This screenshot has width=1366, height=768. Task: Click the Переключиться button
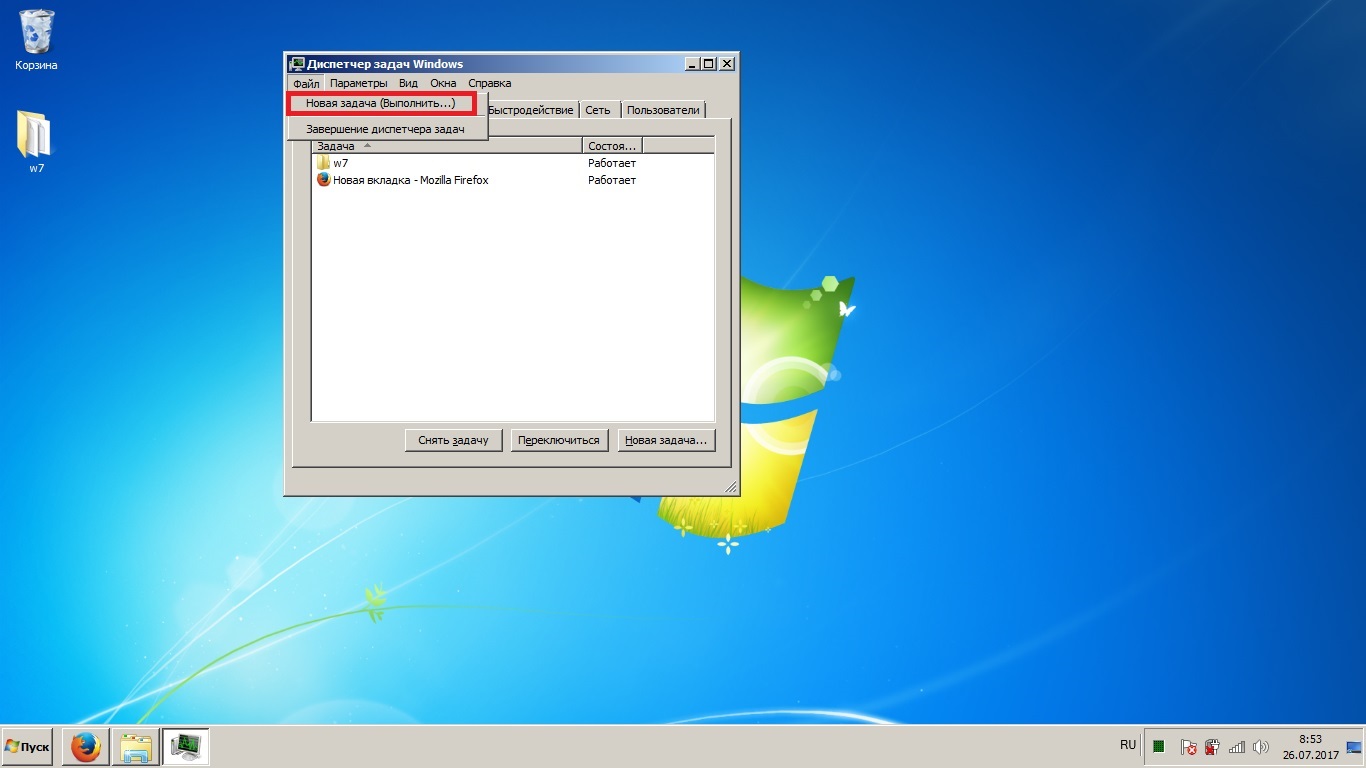(559, 440)
